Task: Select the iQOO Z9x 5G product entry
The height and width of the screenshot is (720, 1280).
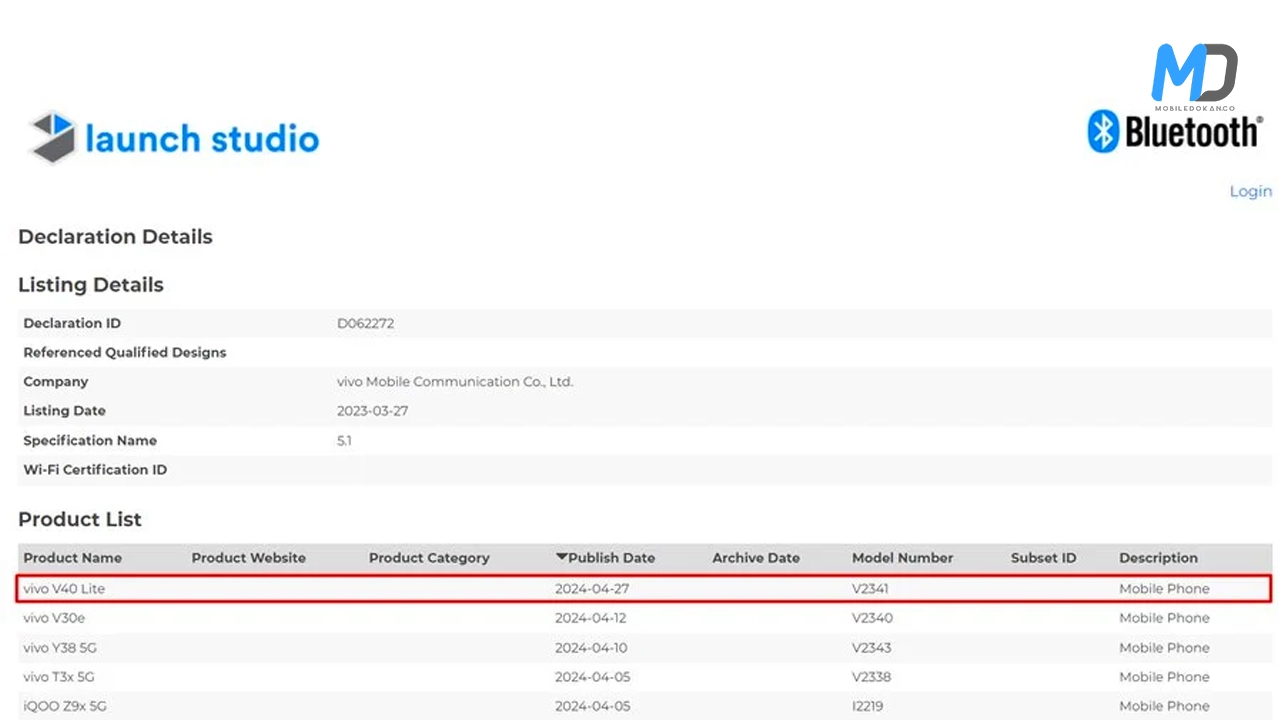Action: point(64,706)
